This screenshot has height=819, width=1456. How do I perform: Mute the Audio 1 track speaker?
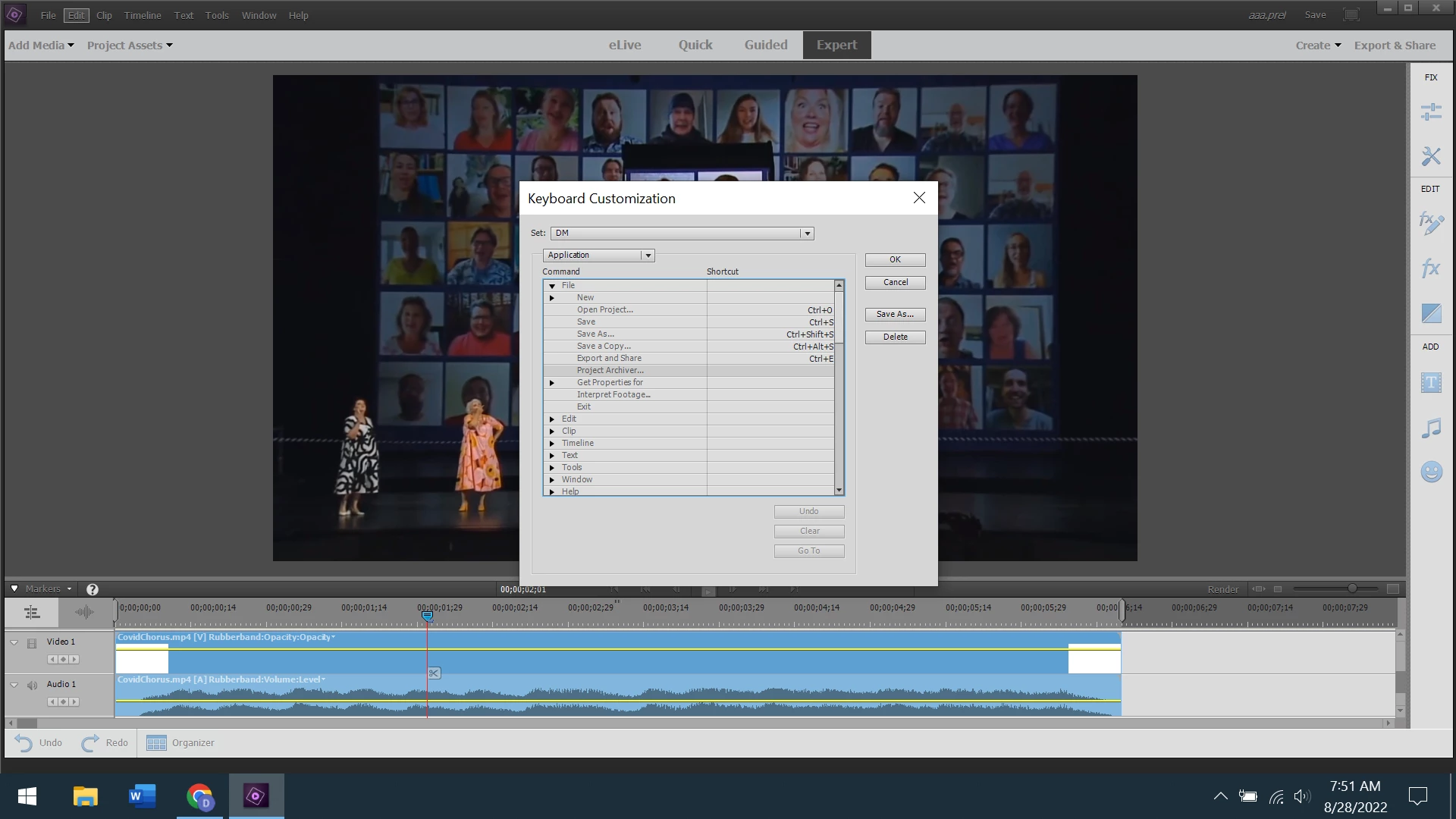[x=32, y=685]
